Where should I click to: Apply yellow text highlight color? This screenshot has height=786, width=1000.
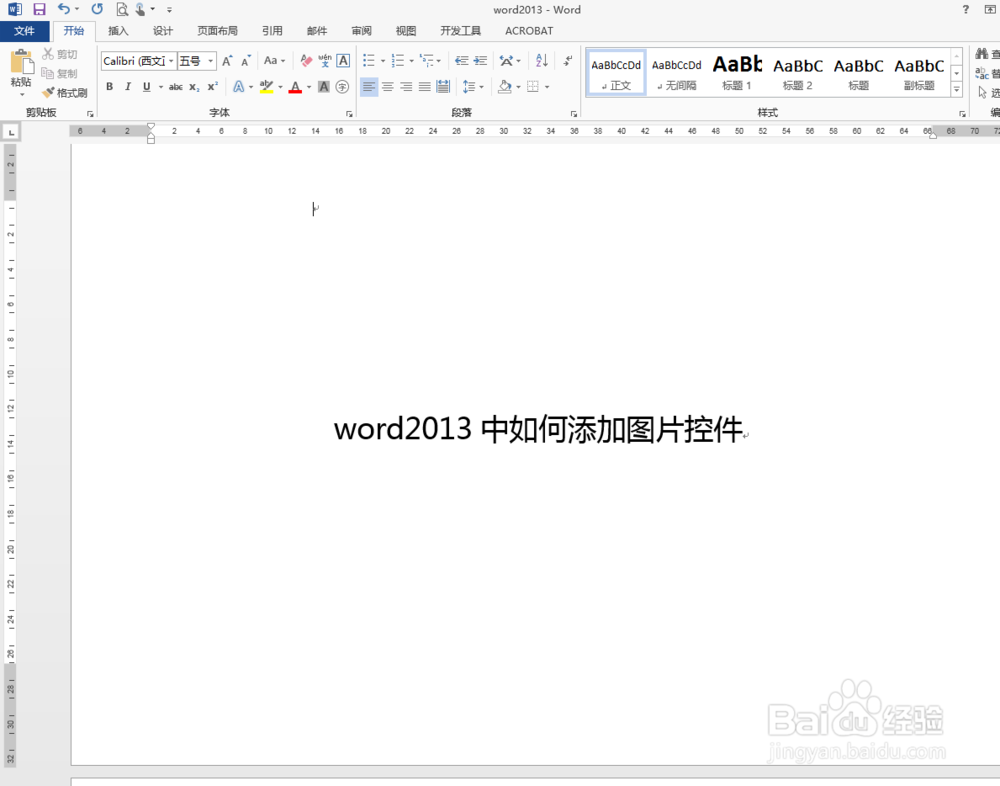(x=267, y=87)
